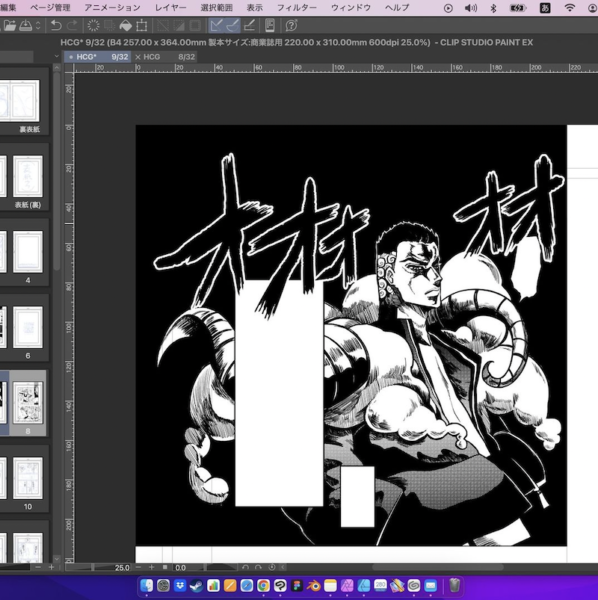Image resolution: width=598 pixels, height=600 pixels.
Task: Toggle Snap to ruler icon
Action: click(216, 26)
